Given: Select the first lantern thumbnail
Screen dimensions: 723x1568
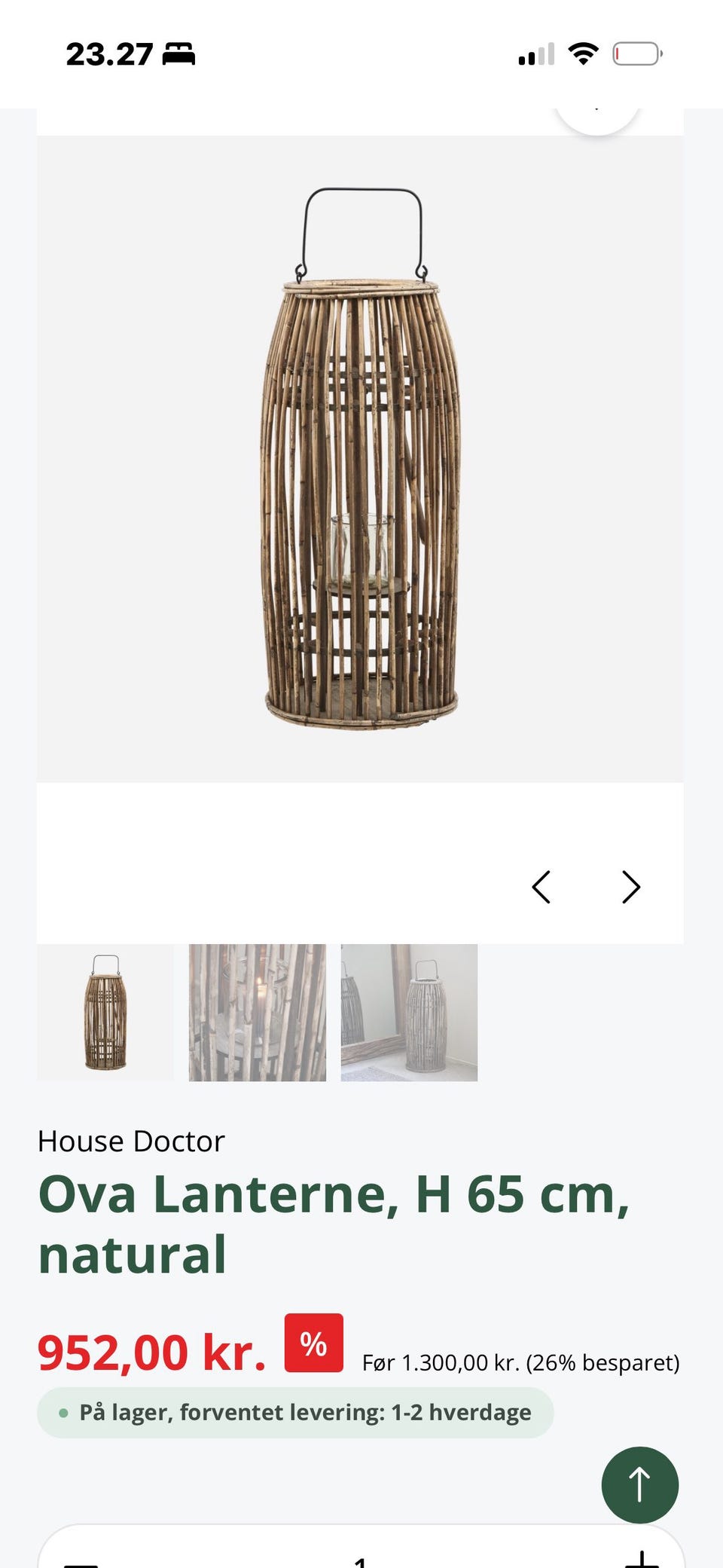Looking at the screenshot, I should click(x=105, y=1012).
